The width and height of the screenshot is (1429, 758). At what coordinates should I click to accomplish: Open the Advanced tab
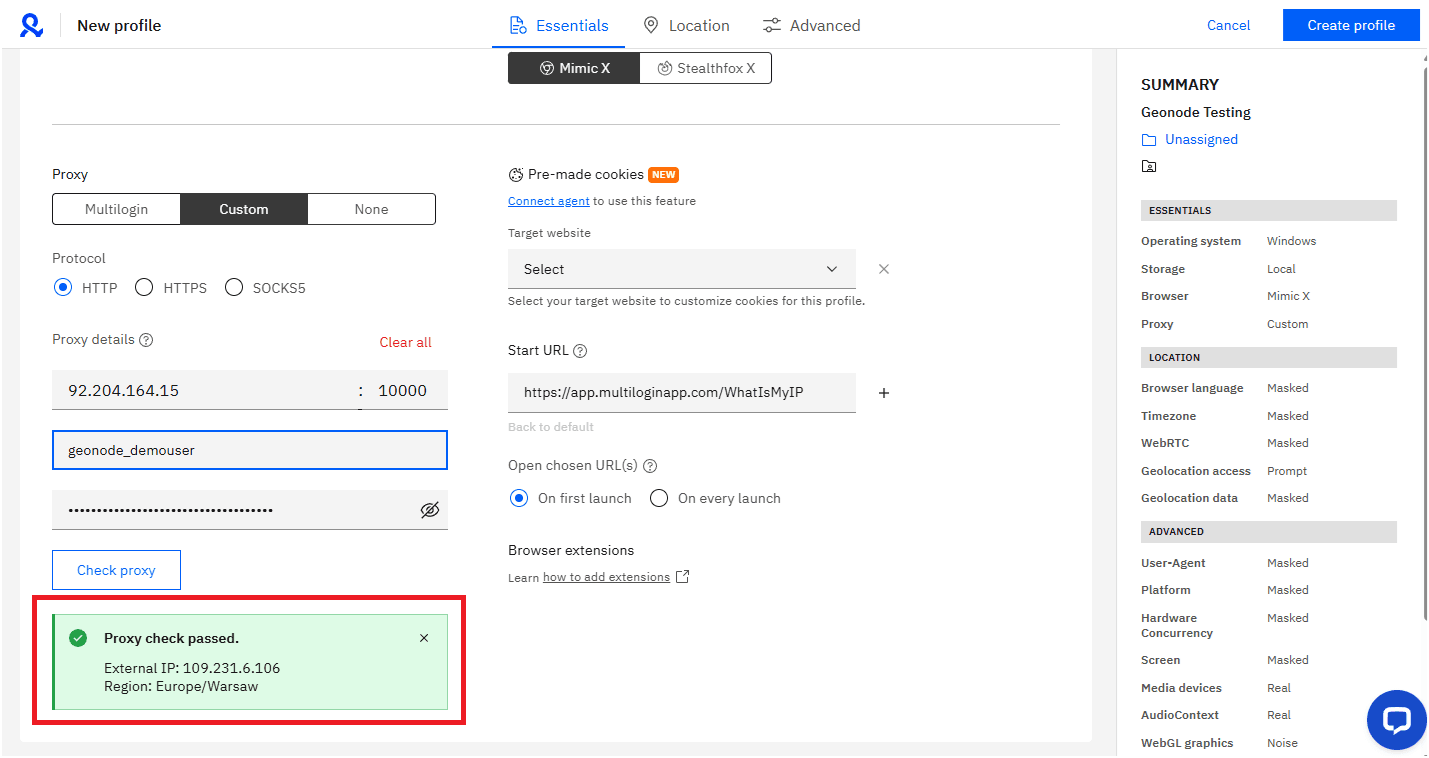tap(811, 26)
